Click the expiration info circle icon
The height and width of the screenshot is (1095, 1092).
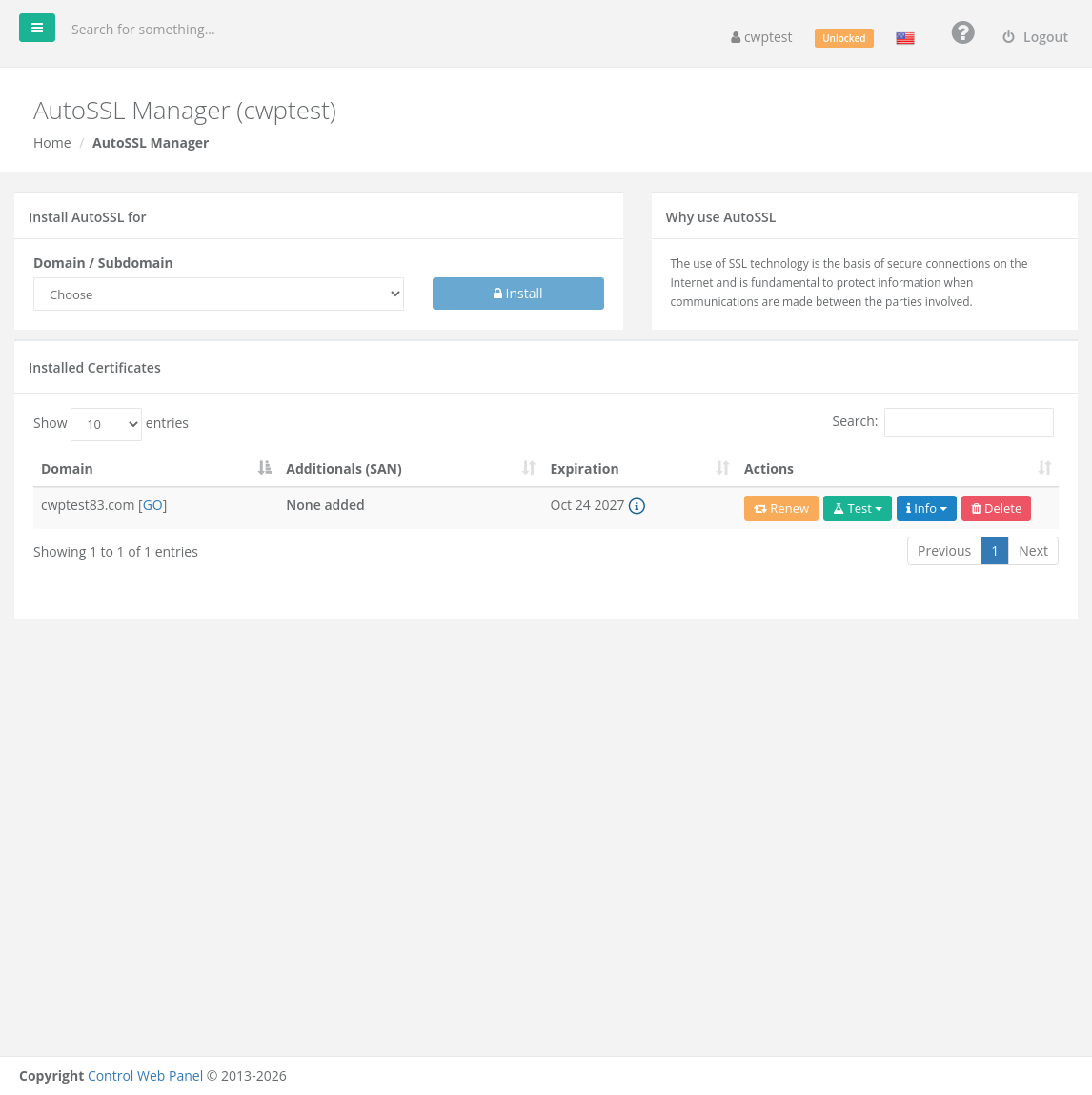[637, 506]
